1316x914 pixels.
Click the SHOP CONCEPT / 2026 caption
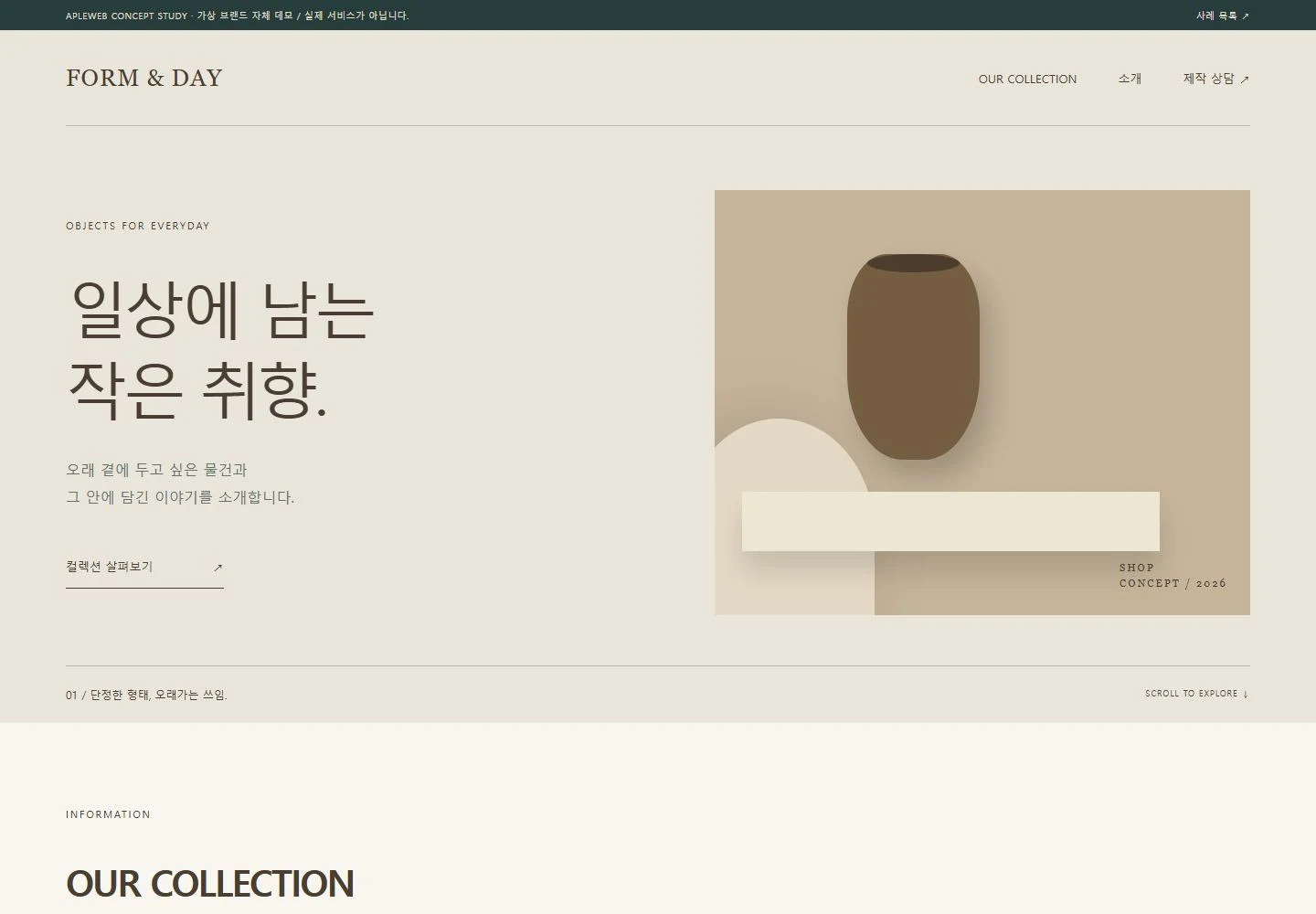[x=1173, y=575]
